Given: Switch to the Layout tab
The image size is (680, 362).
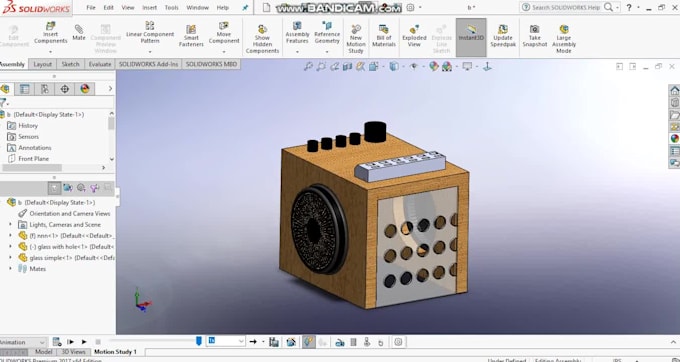Looking at the screenshot, I should point(42,64).
